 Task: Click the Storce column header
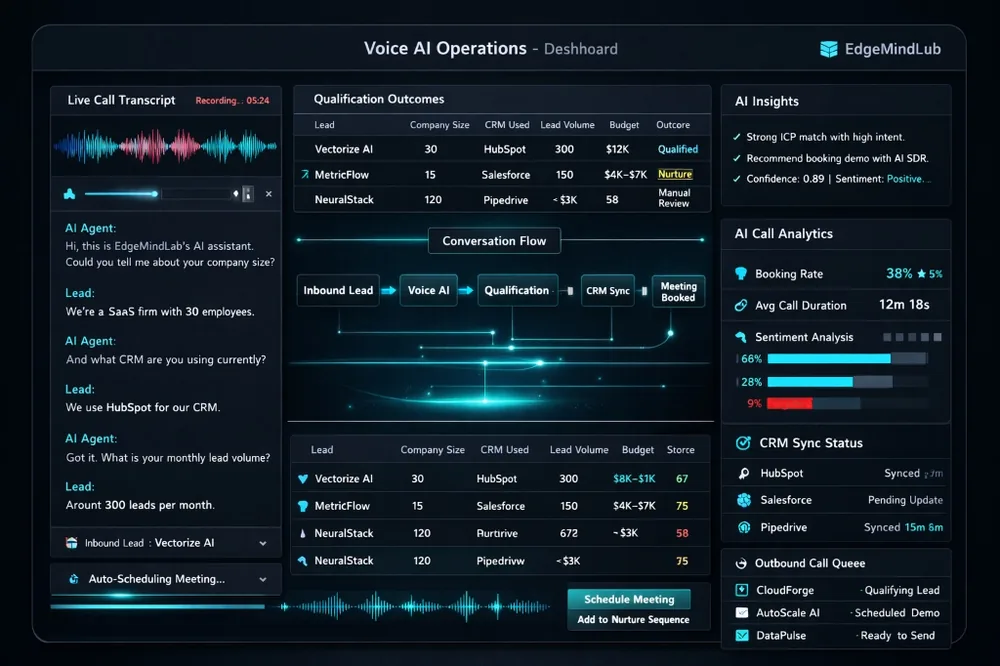point(680,450)
